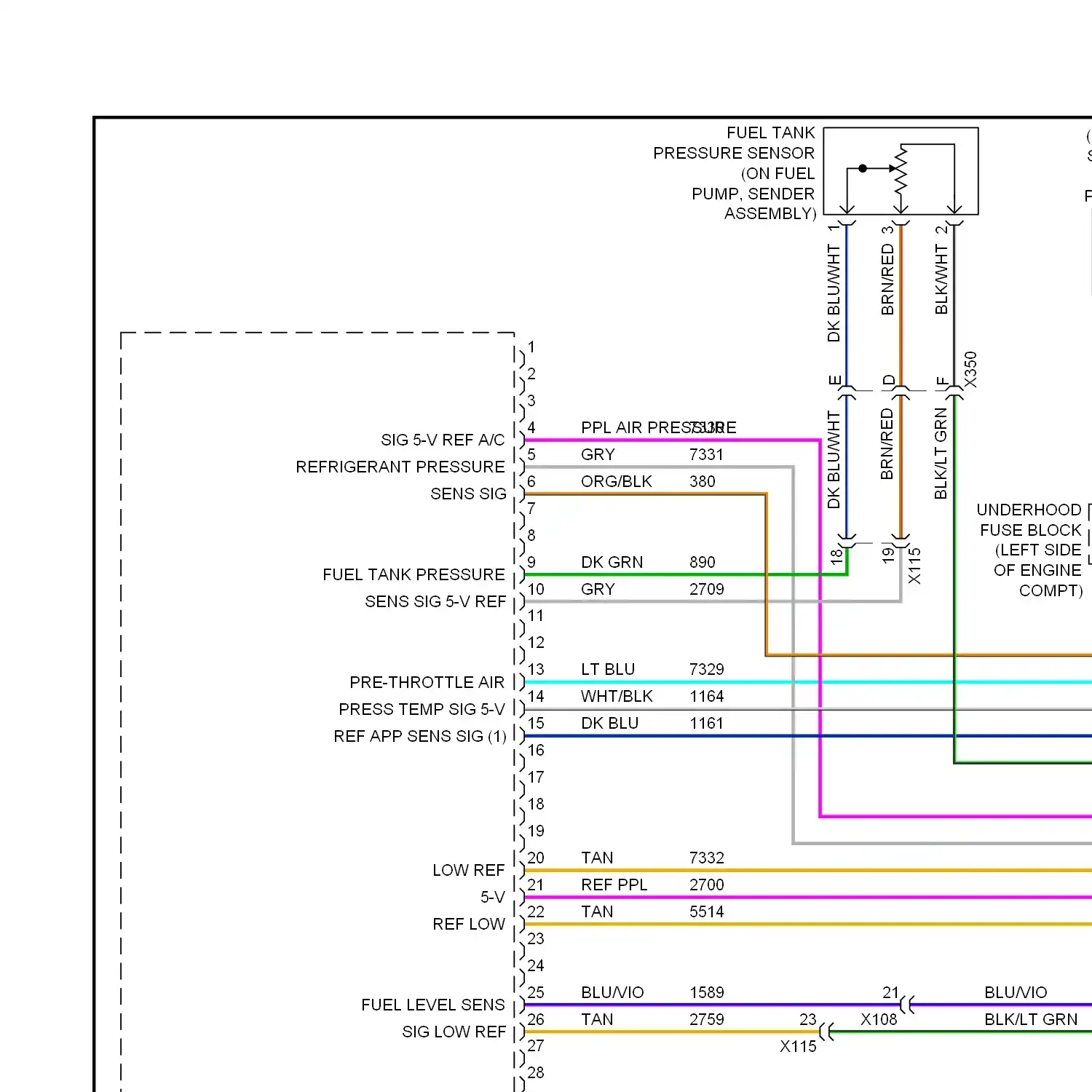The width and height of the screenshot is (1092, 1092).
Task: Click the "FUEL TANK PRESSURE SENSOR" component label
Action: point(734,173)
